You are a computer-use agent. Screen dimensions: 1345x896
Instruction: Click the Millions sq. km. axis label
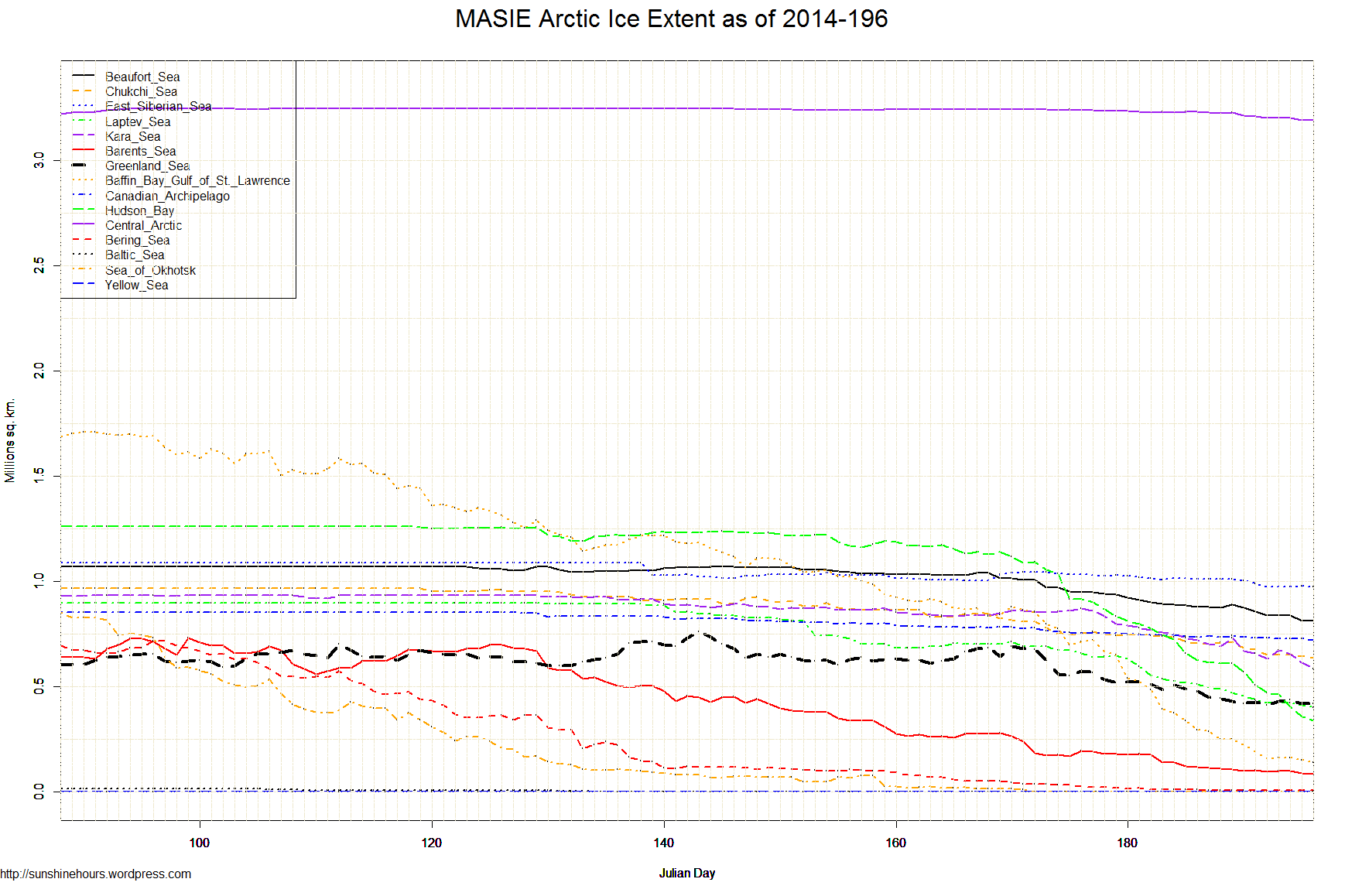pos(10,441)
